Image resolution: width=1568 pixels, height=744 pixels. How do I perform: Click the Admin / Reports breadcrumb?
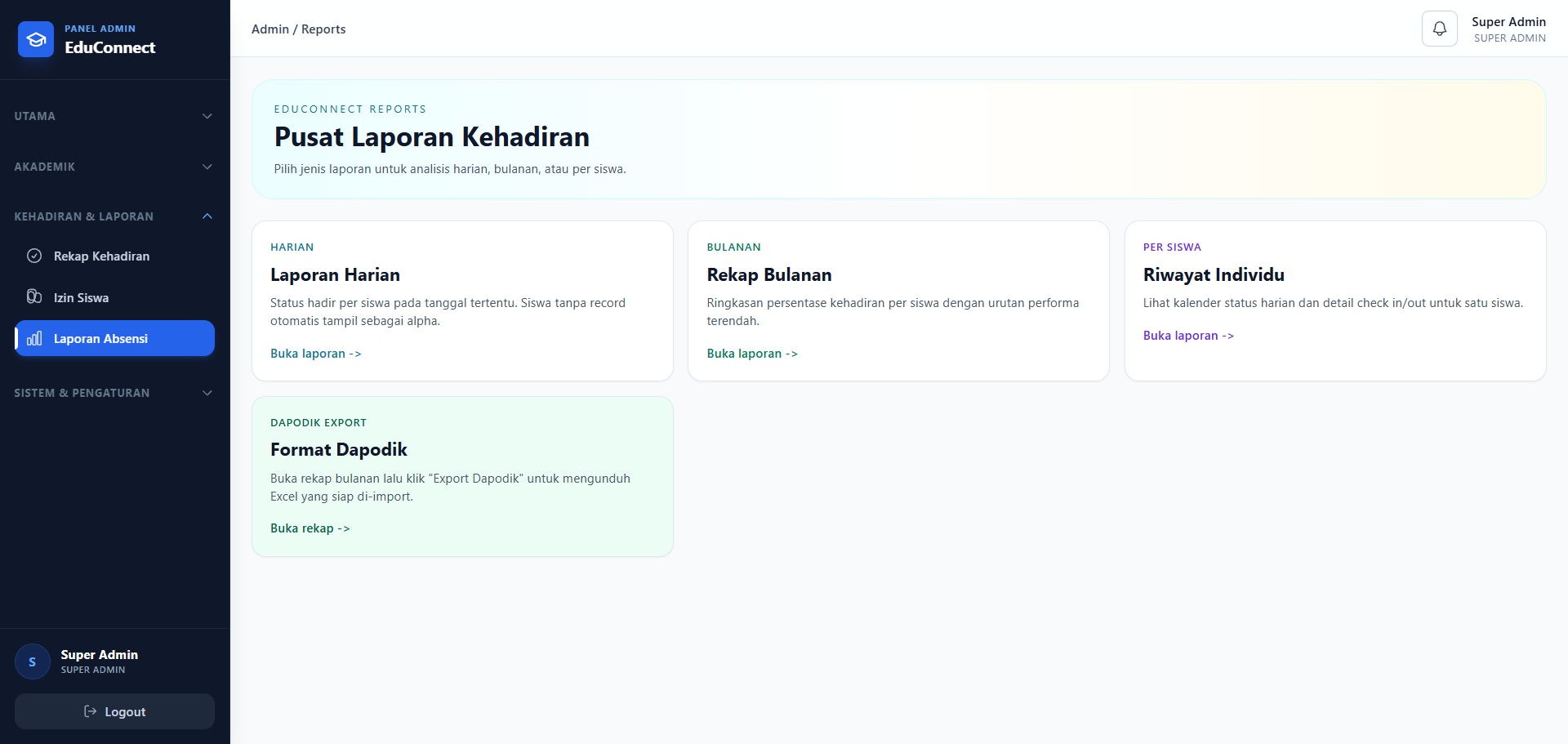(299, 29)
